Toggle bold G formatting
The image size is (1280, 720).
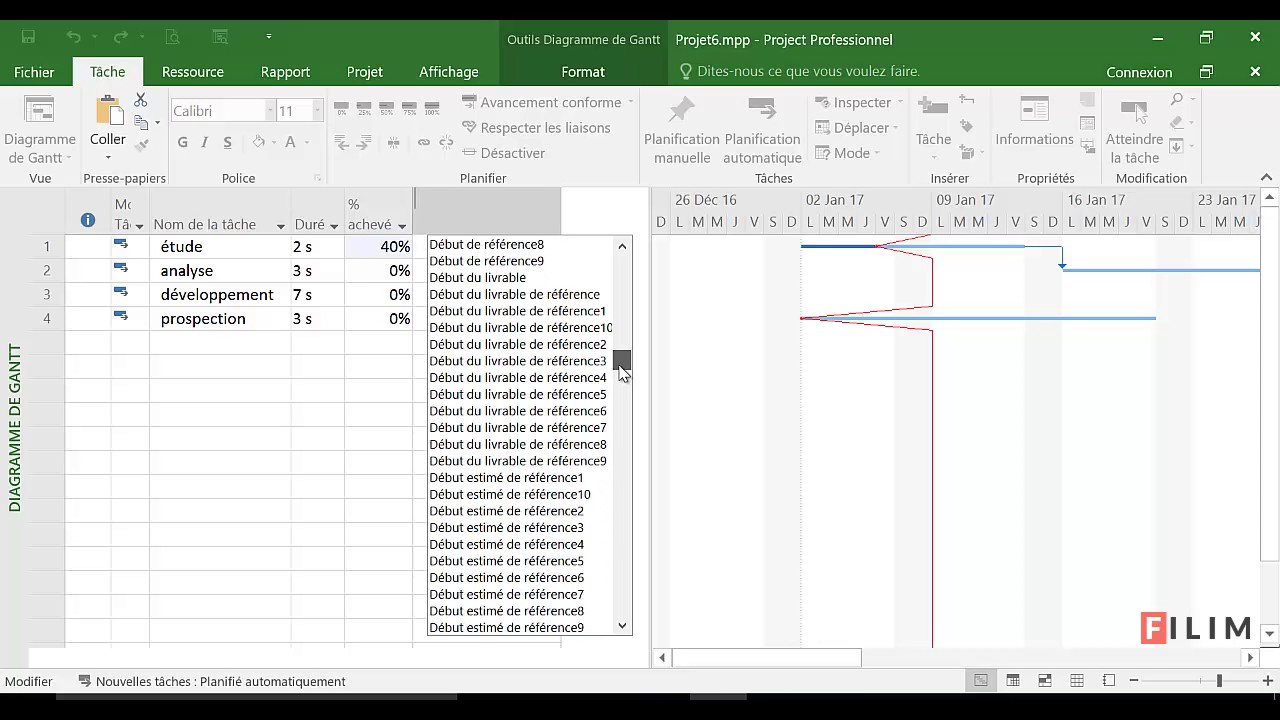pos(182,143)
